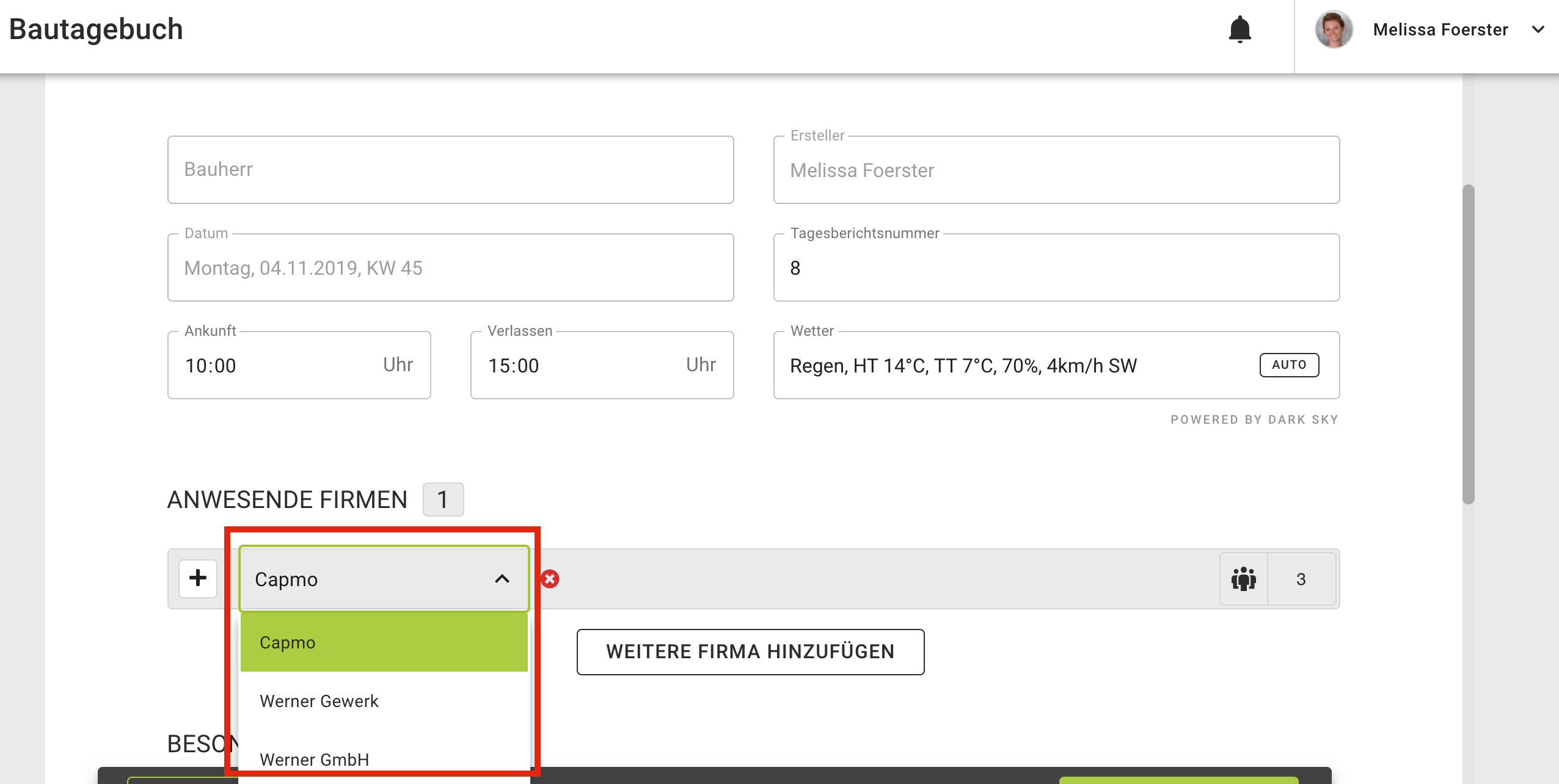Collapse the Capmo company dropdown
The width and height of the screenshot is (1559, 784).
click(502, 579)
